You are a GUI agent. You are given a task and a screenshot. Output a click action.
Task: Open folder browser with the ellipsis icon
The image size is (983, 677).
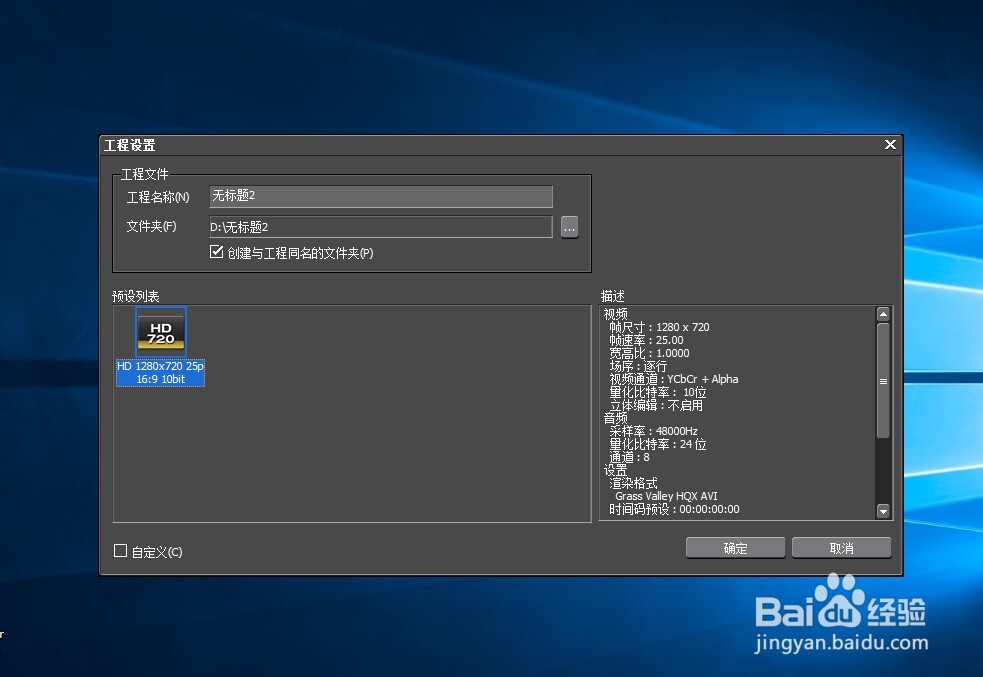[x=569, y=227]
